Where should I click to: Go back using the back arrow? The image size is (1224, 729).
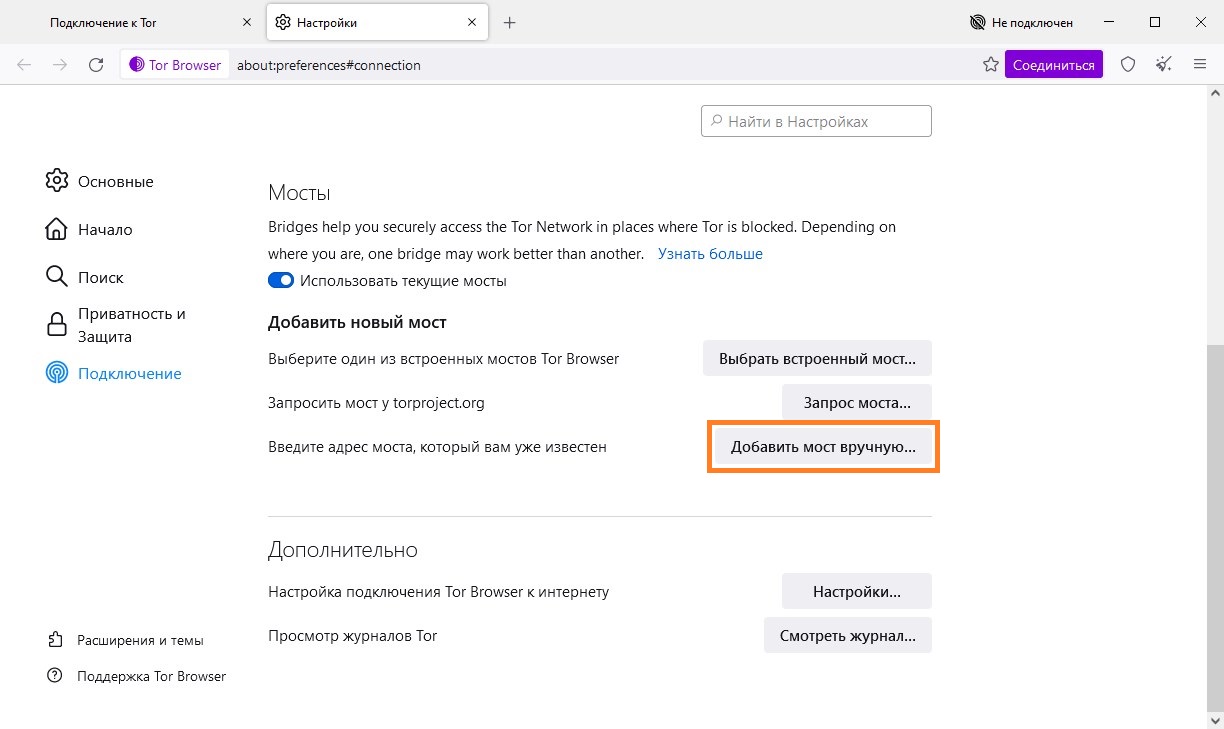coord(24,65)
